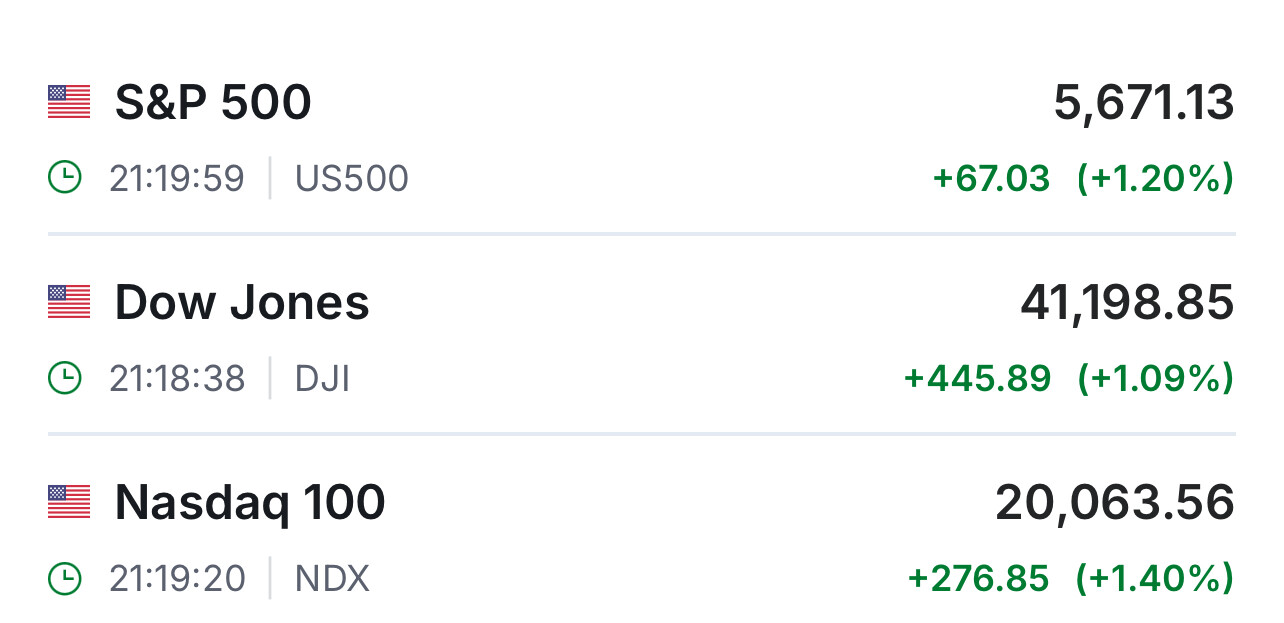Open the Nasdaq 100 index link
This screenshot has height=623, width=1284.
coord(250,502)
